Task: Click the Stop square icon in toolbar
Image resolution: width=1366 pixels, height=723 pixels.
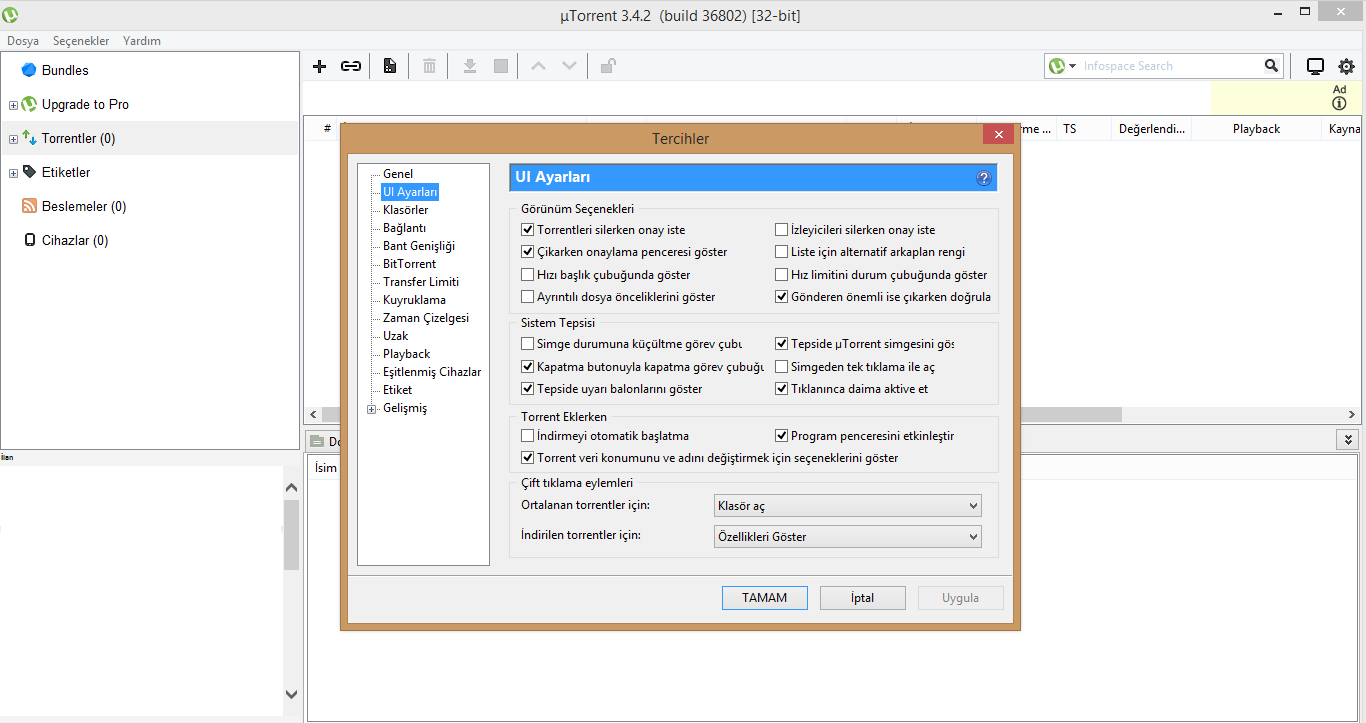Action: (x=501, y=66)
